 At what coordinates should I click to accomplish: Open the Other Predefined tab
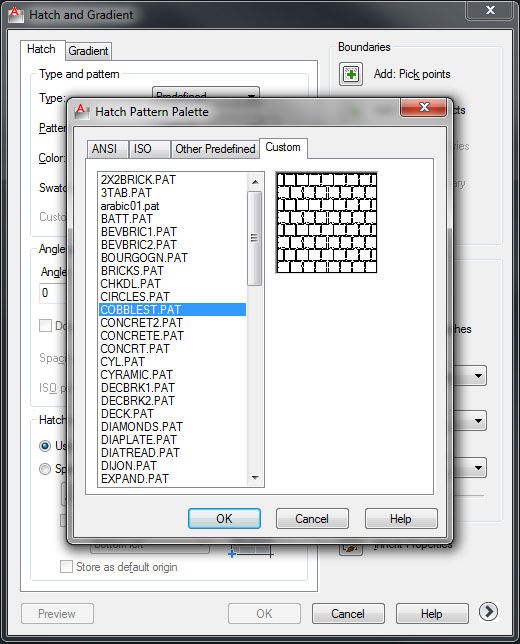[215, 149]
